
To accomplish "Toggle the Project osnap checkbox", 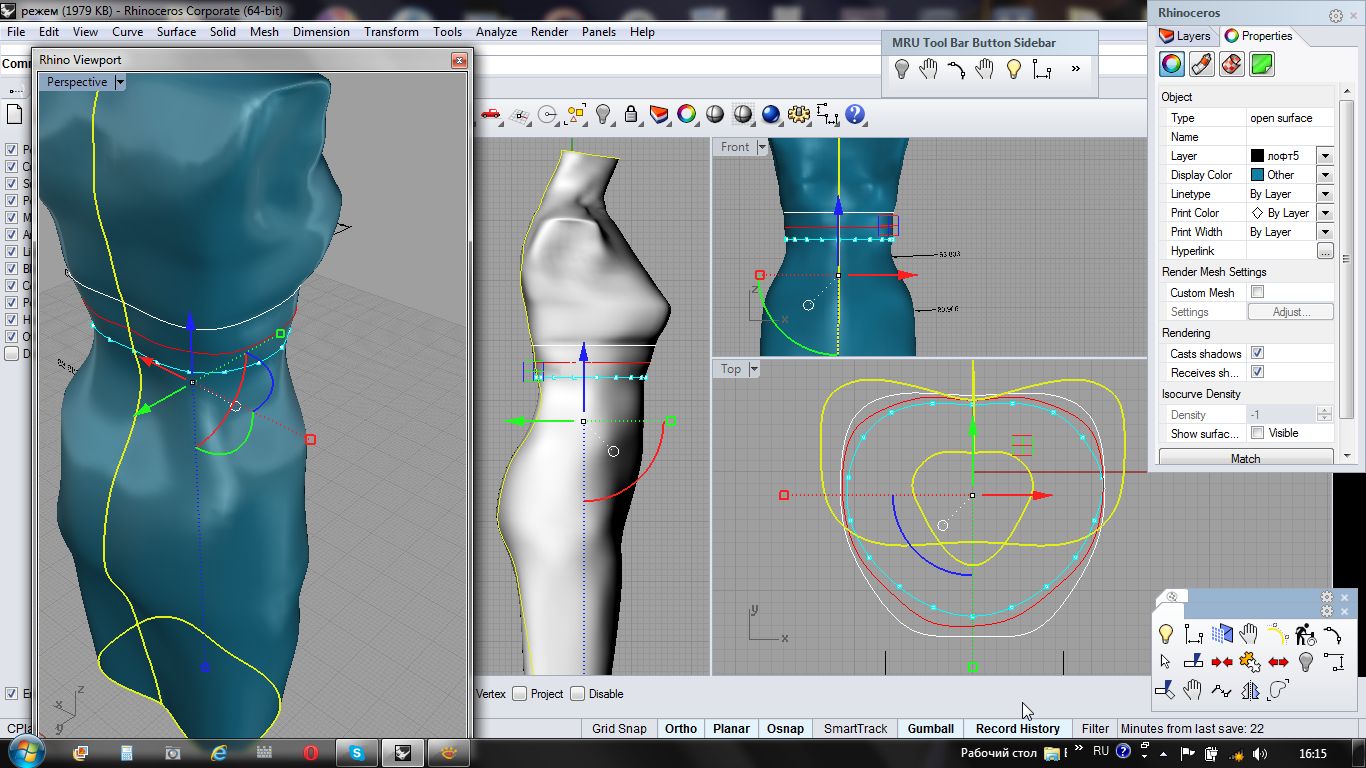I will coord(520,694).
